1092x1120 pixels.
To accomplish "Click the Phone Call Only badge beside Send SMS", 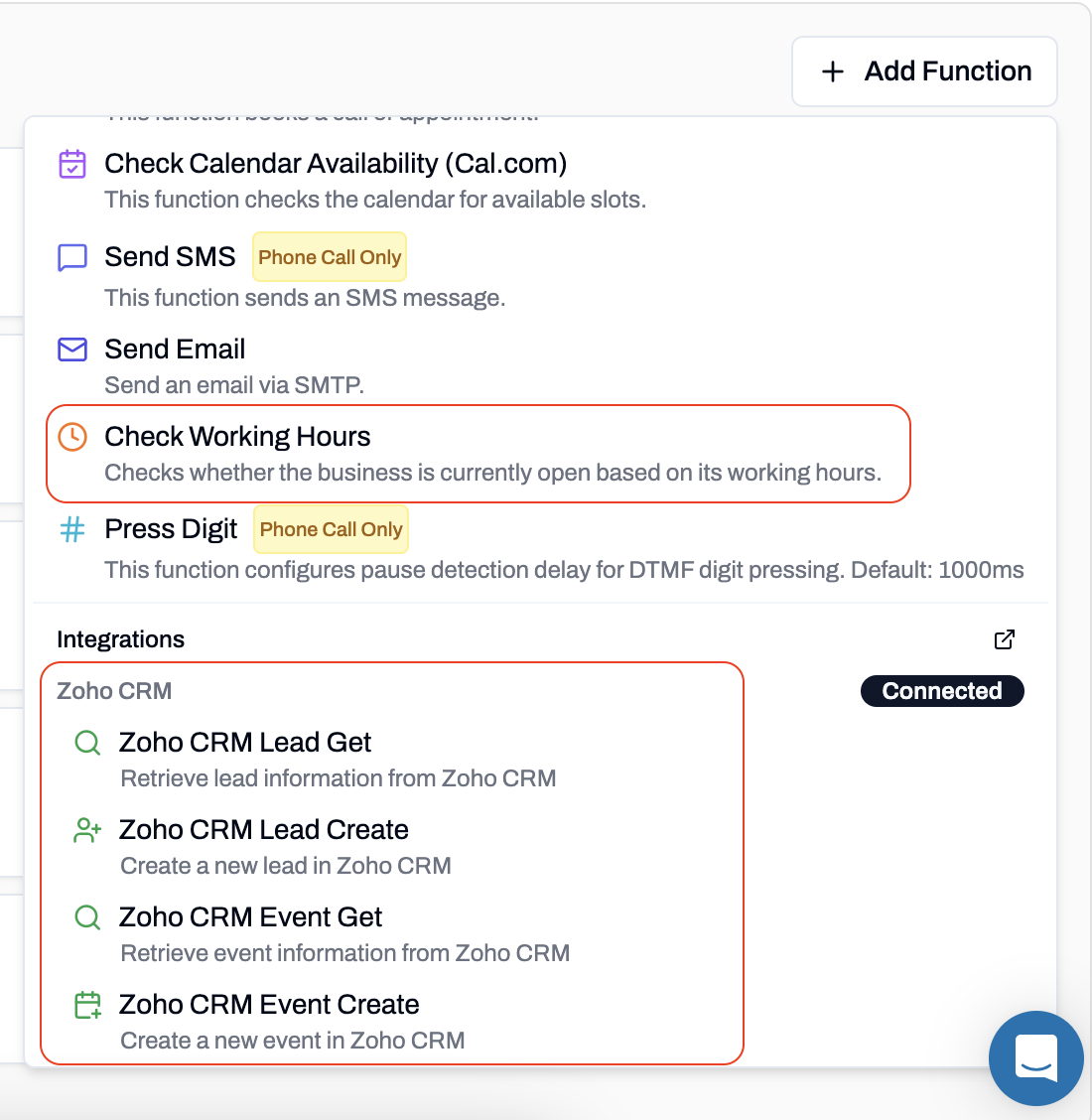I will pos(329,256).
